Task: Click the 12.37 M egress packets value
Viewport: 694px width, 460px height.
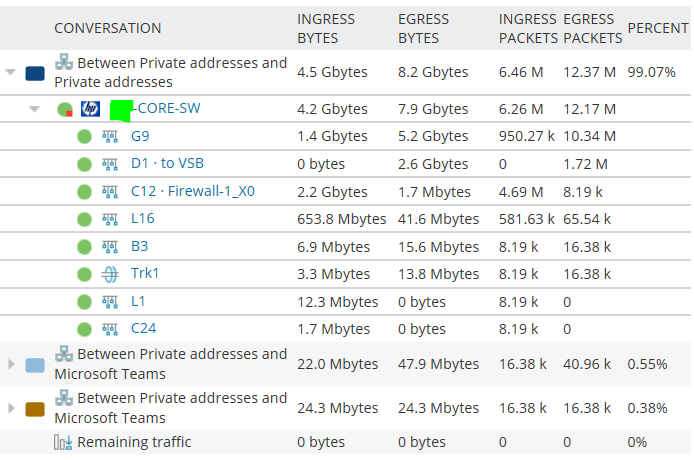Action: pyautogui.click(x=590, y=72)
